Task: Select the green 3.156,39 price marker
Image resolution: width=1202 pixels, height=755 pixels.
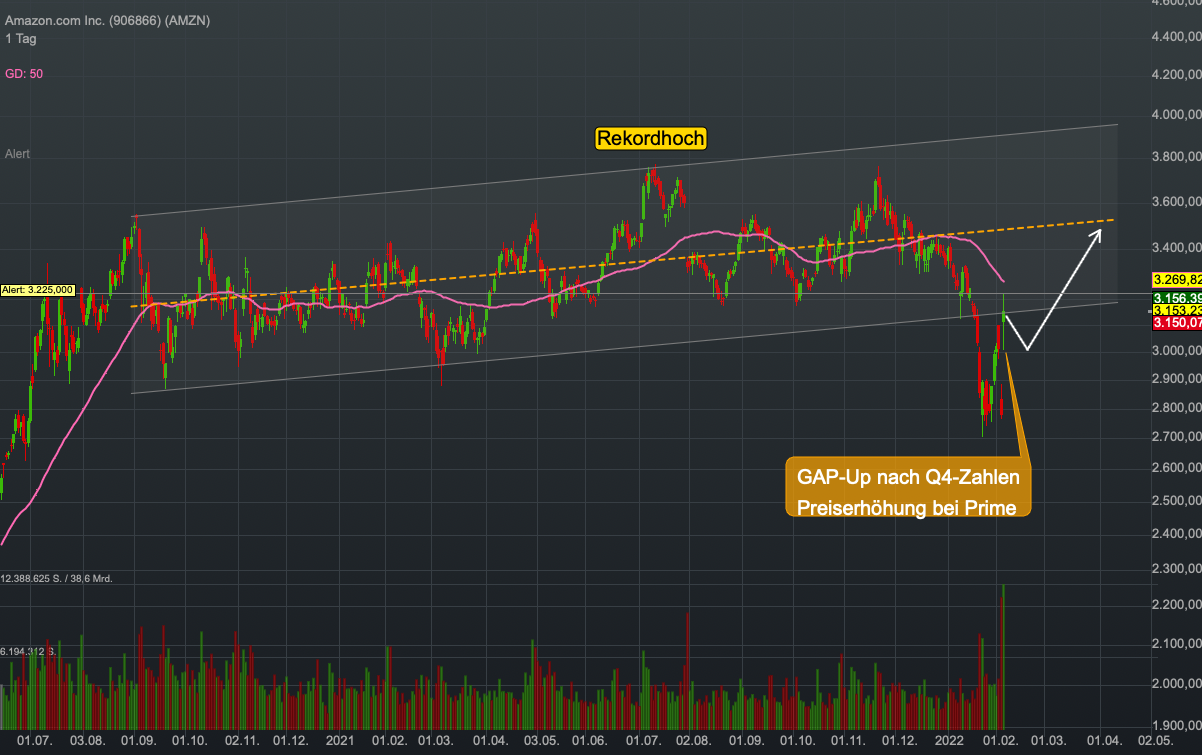Action: pos(1176,298)
